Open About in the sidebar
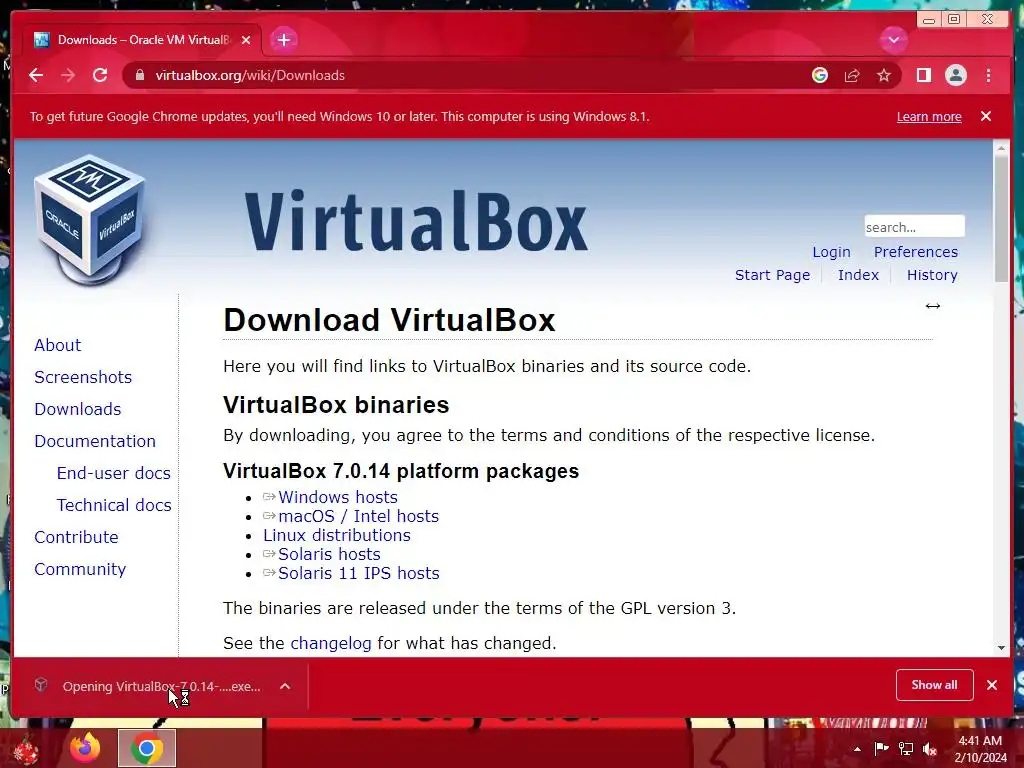 (57, 345)
